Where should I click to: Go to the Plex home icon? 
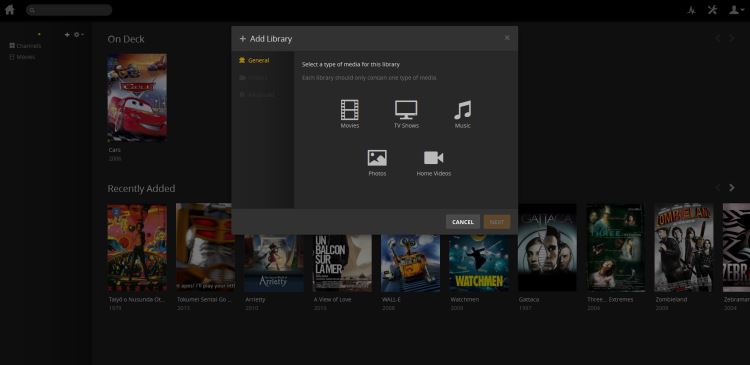click(10, 10)
